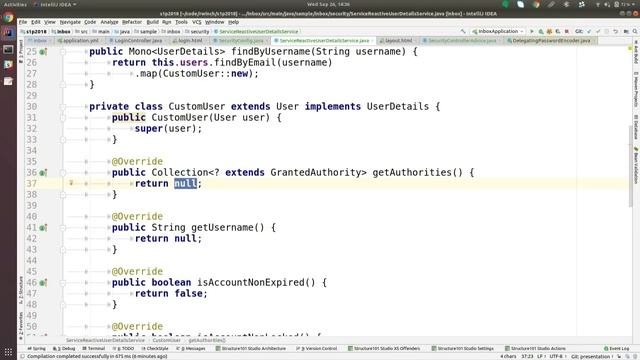Collapse getUsername method fold on line 41

[x=63, y=228]
